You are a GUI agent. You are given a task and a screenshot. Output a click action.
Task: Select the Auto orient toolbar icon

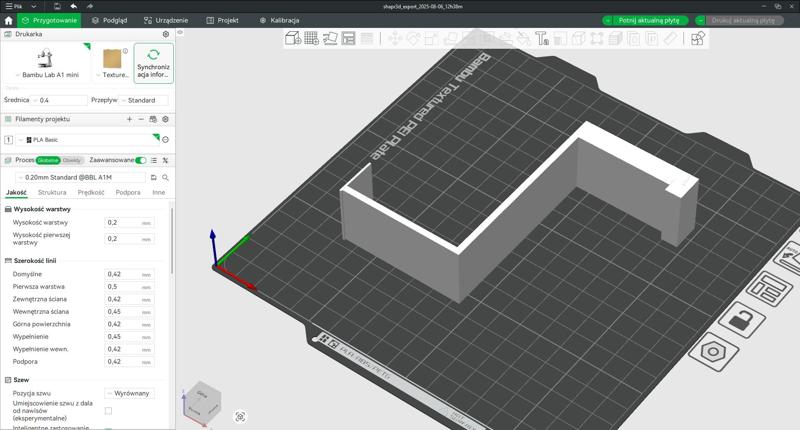[x=330, y=38]
